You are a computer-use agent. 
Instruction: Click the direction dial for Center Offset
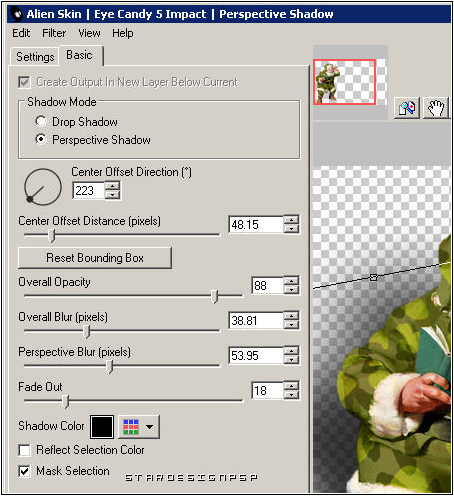tap(43, 187)
